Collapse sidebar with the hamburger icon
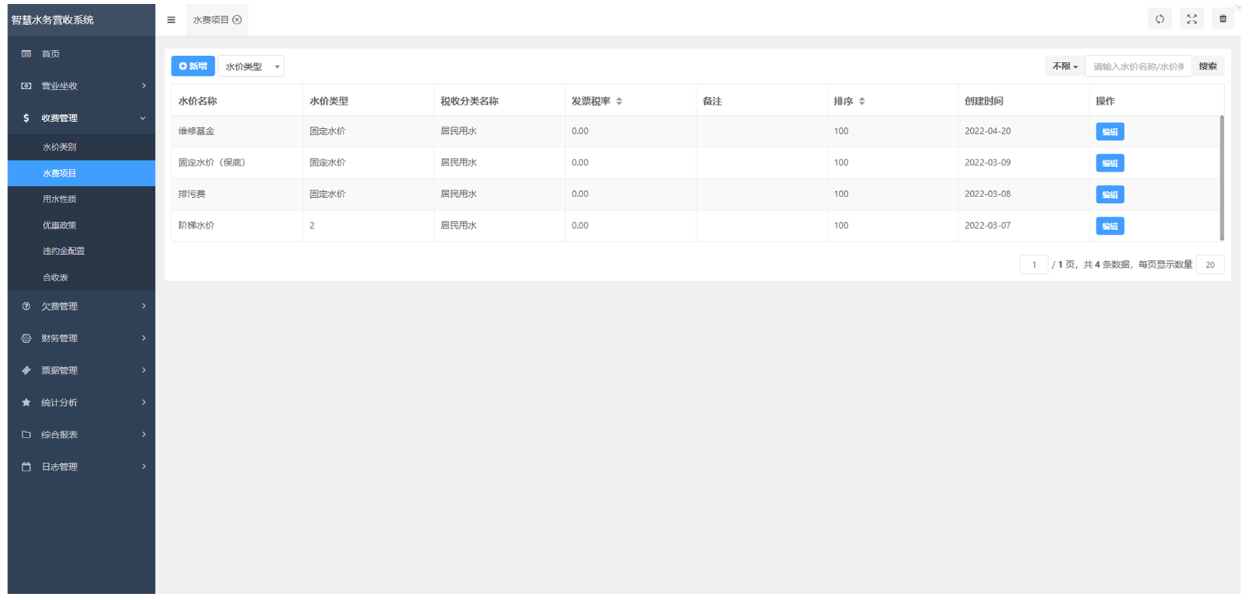 coord(171,20)
